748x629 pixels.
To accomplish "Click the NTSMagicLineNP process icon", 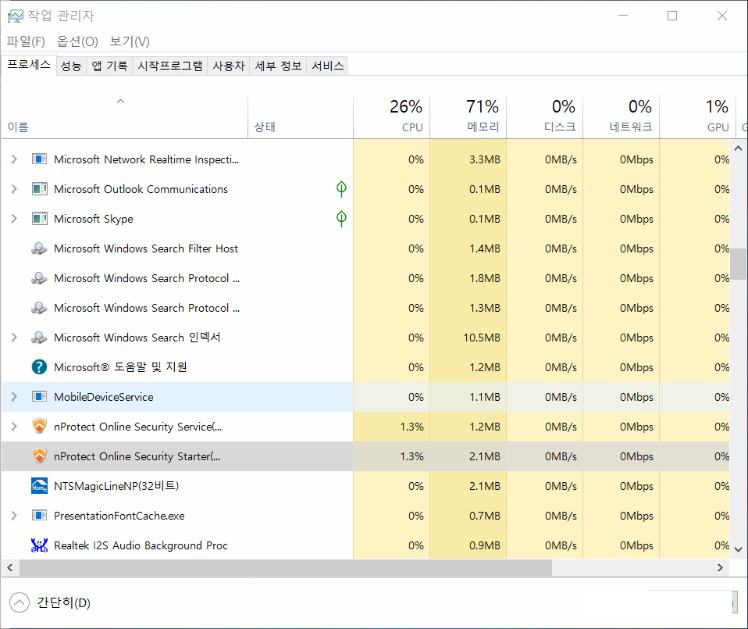I will (x=39, y=486).
